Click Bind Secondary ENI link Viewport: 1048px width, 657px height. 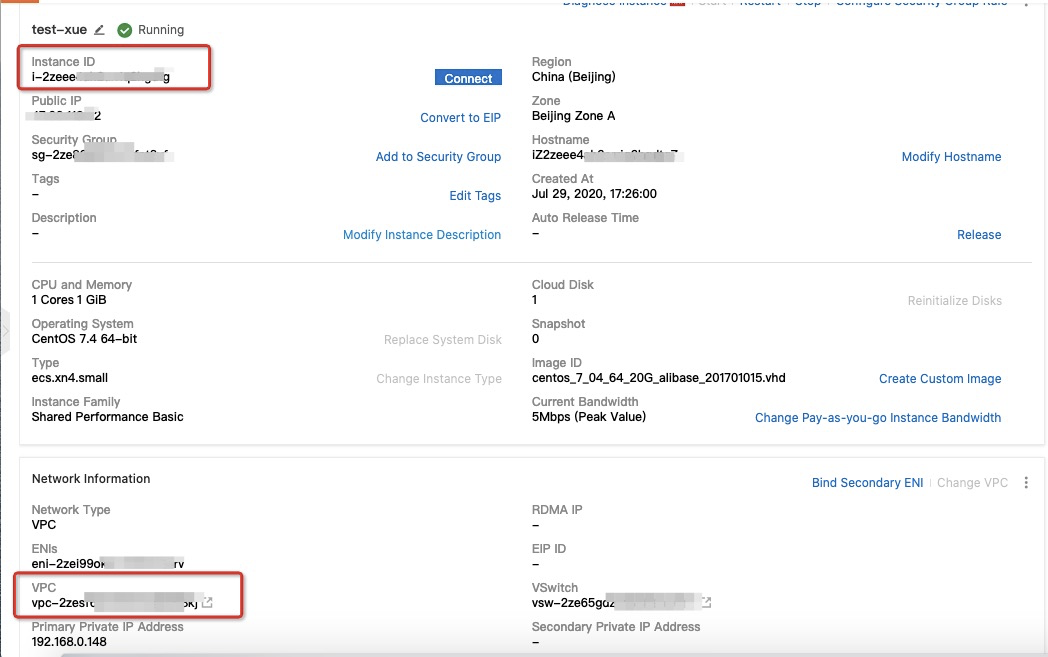pos(867,483)
